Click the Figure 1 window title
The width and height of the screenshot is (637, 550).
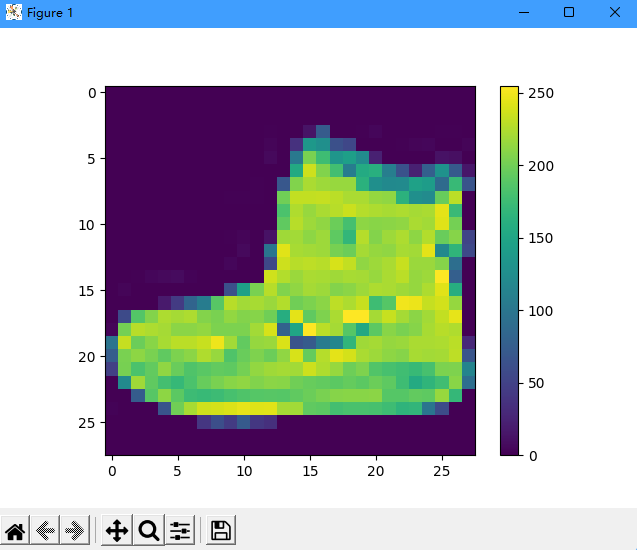click(50, 13)
